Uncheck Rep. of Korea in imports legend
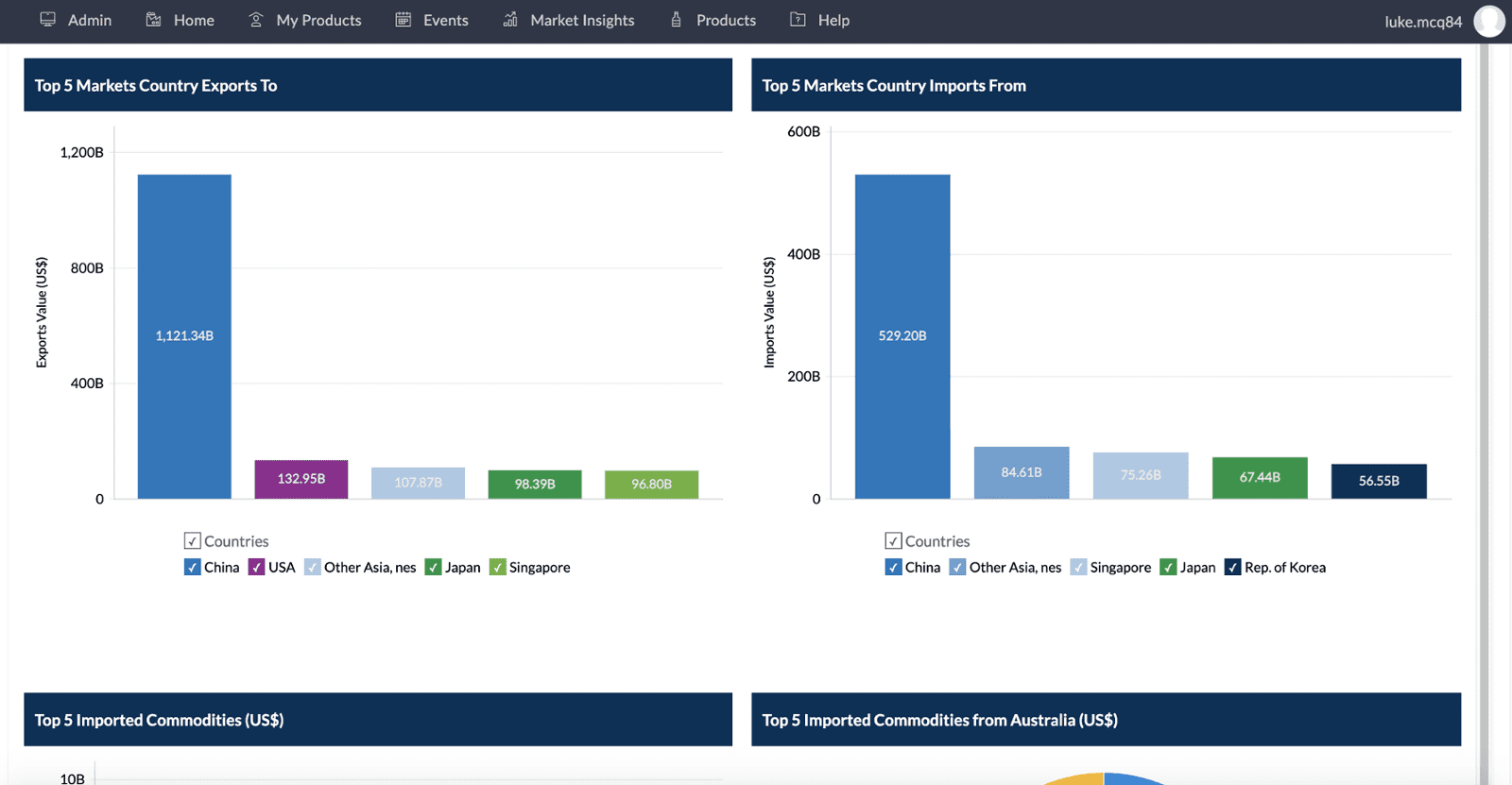The height and width of the screenshot is (785, 1512). coord(1232,567)
